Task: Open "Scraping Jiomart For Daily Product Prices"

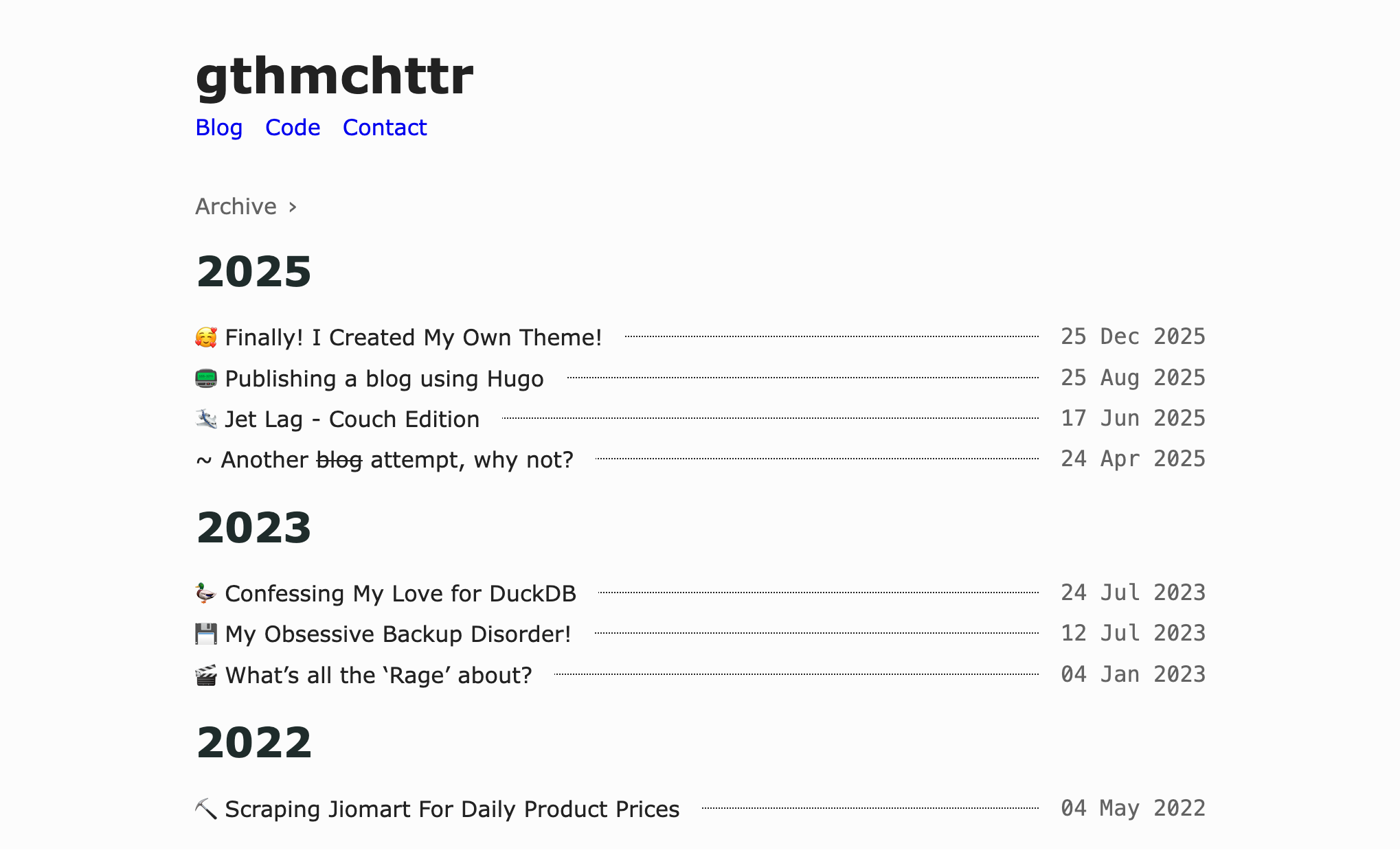Action: pos(451,809)
